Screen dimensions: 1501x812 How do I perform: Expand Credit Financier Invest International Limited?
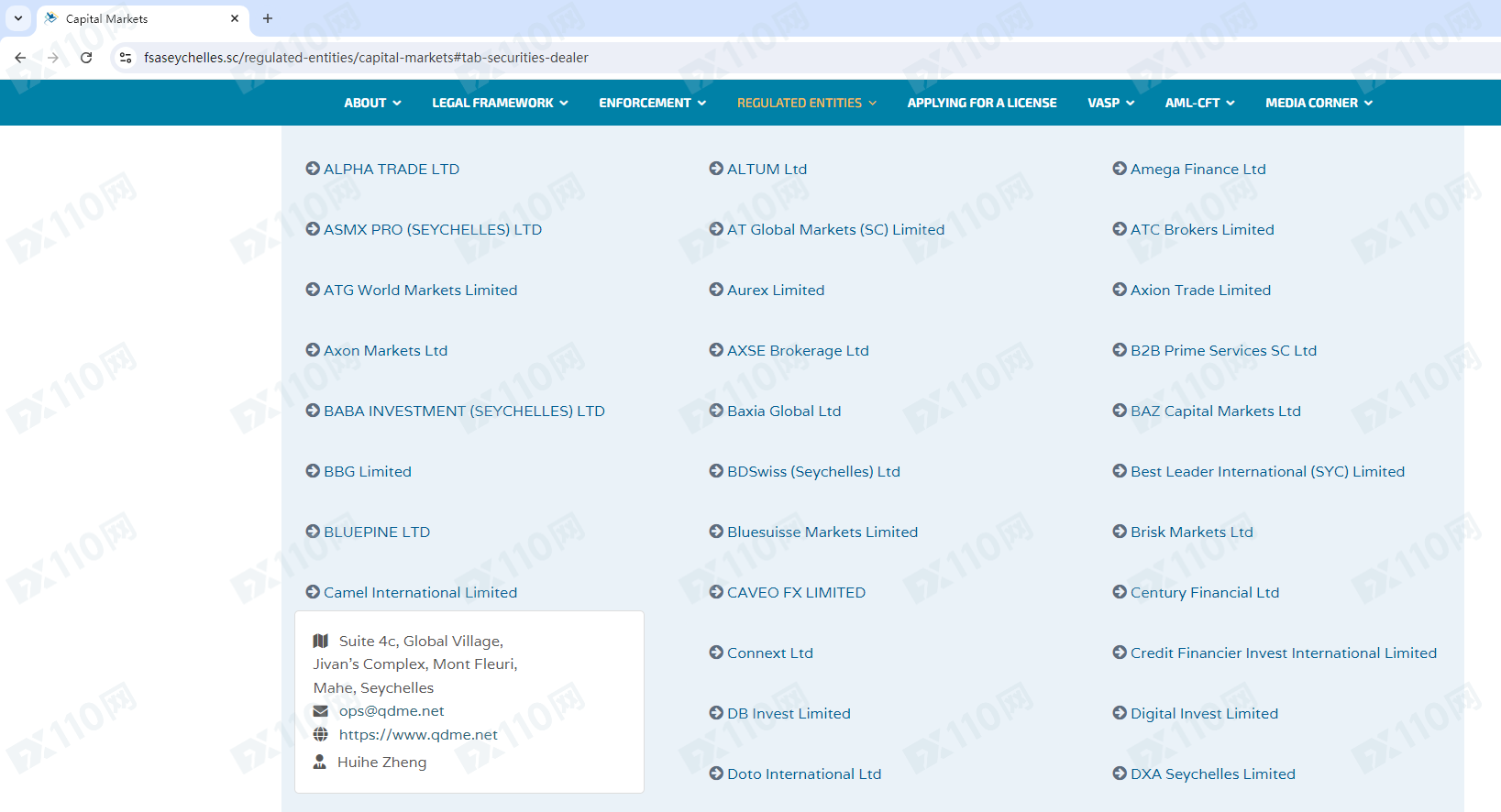click(1283, 653)
